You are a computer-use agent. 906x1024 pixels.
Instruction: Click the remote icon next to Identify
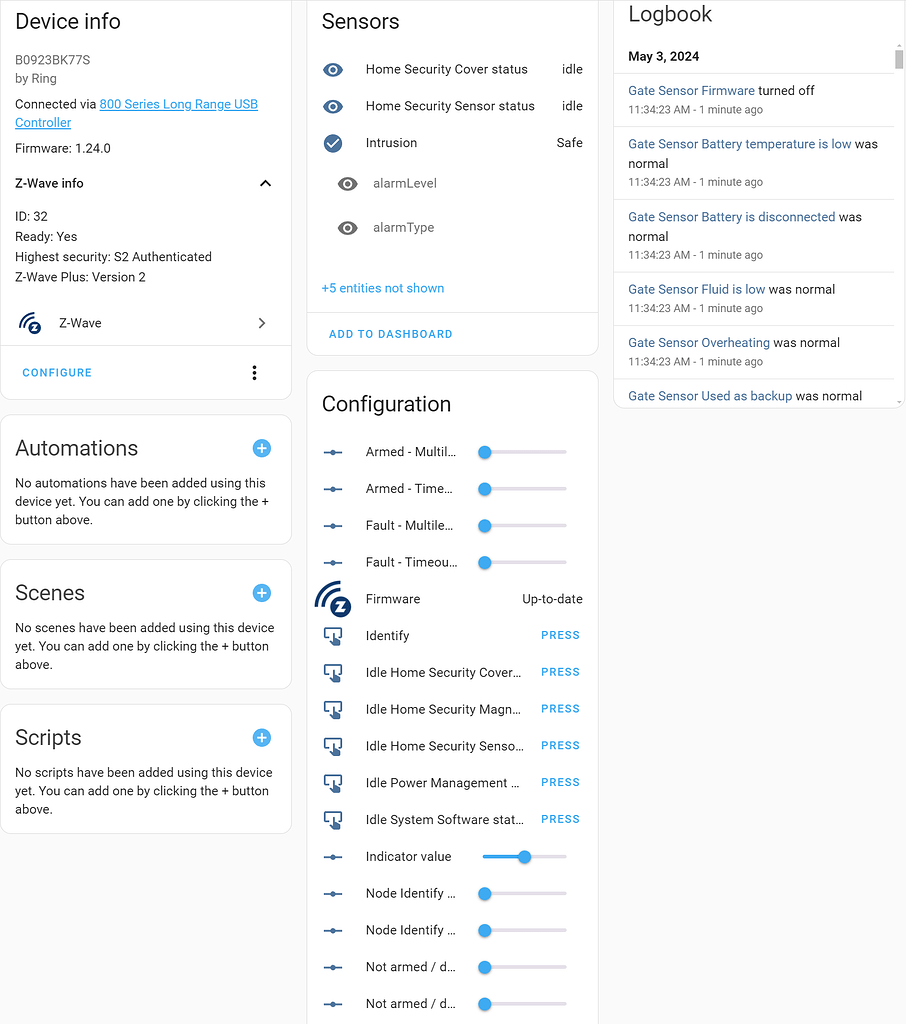[x=332, y=635]
